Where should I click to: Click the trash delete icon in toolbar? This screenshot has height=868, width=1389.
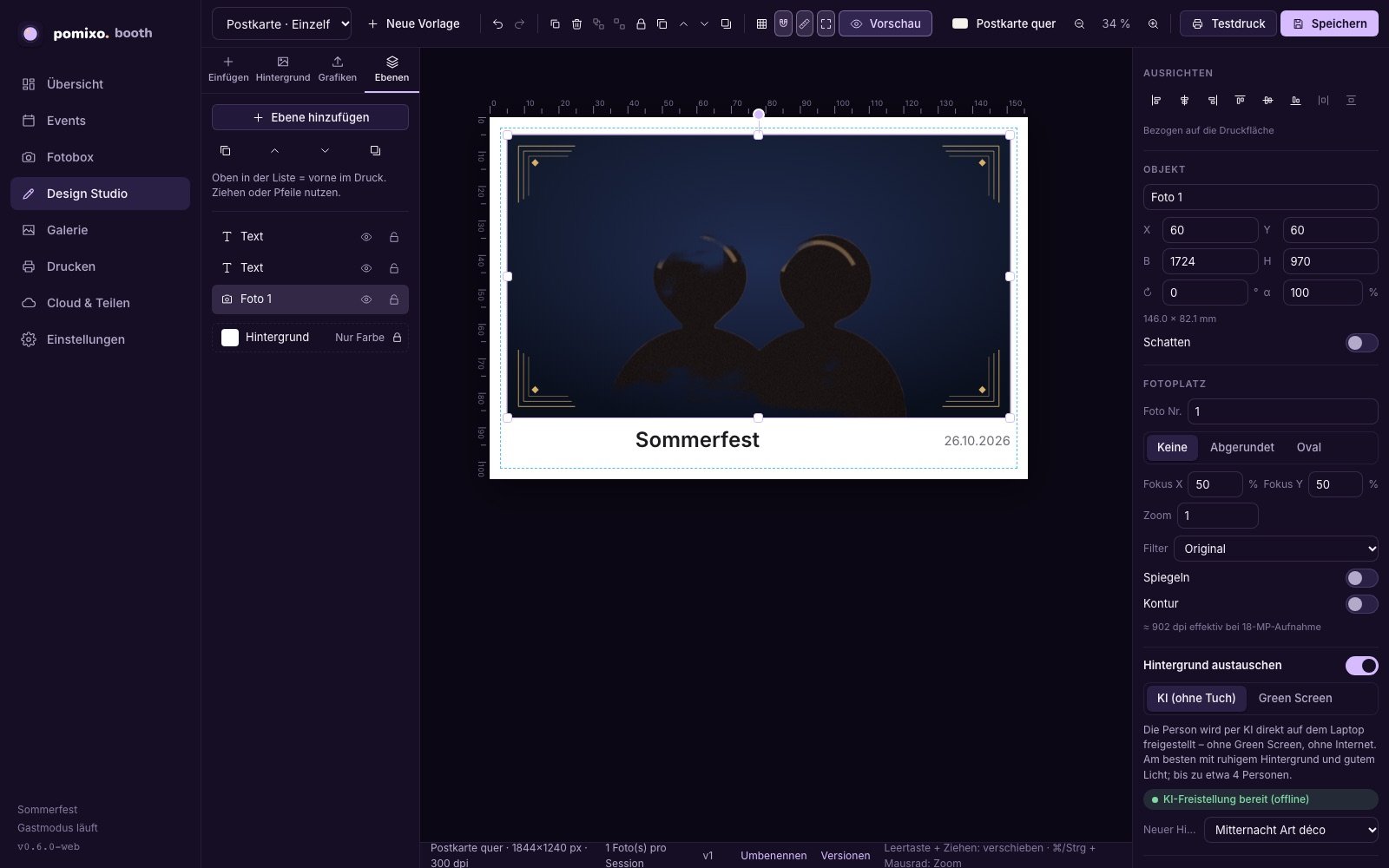(x=576, y=23)
